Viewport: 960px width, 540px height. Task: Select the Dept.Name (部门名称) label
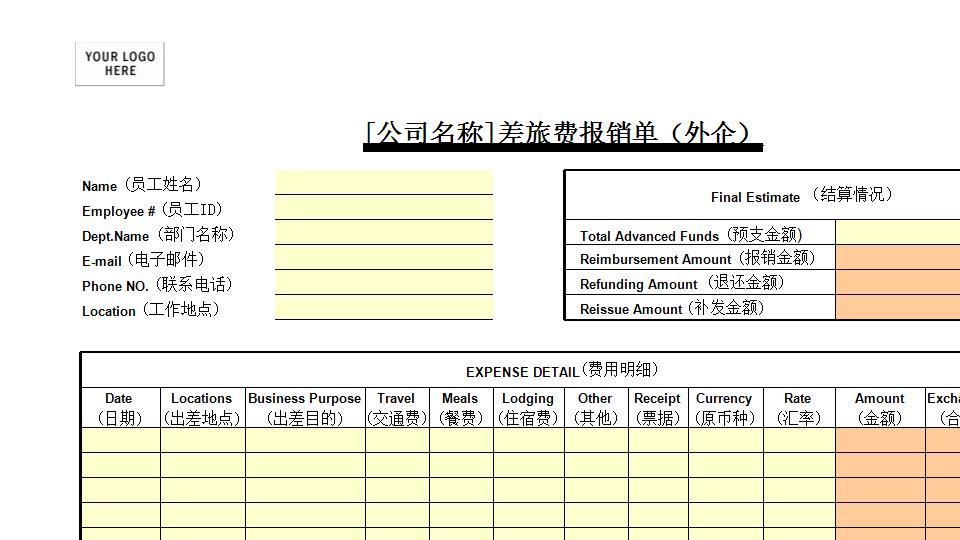(x=158, y=235)
